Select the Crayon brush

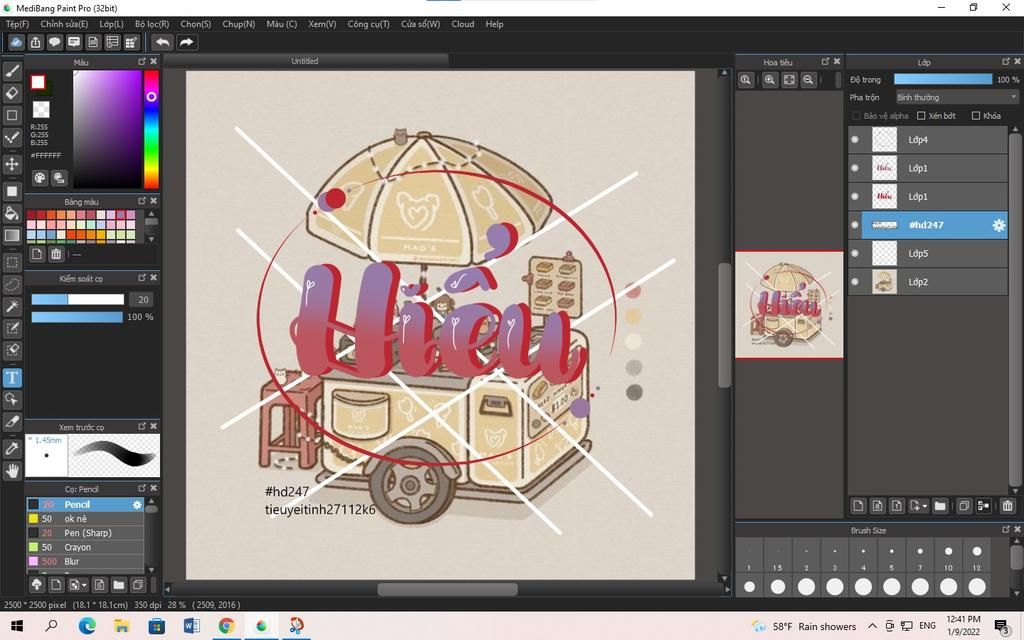coord(85,547)
